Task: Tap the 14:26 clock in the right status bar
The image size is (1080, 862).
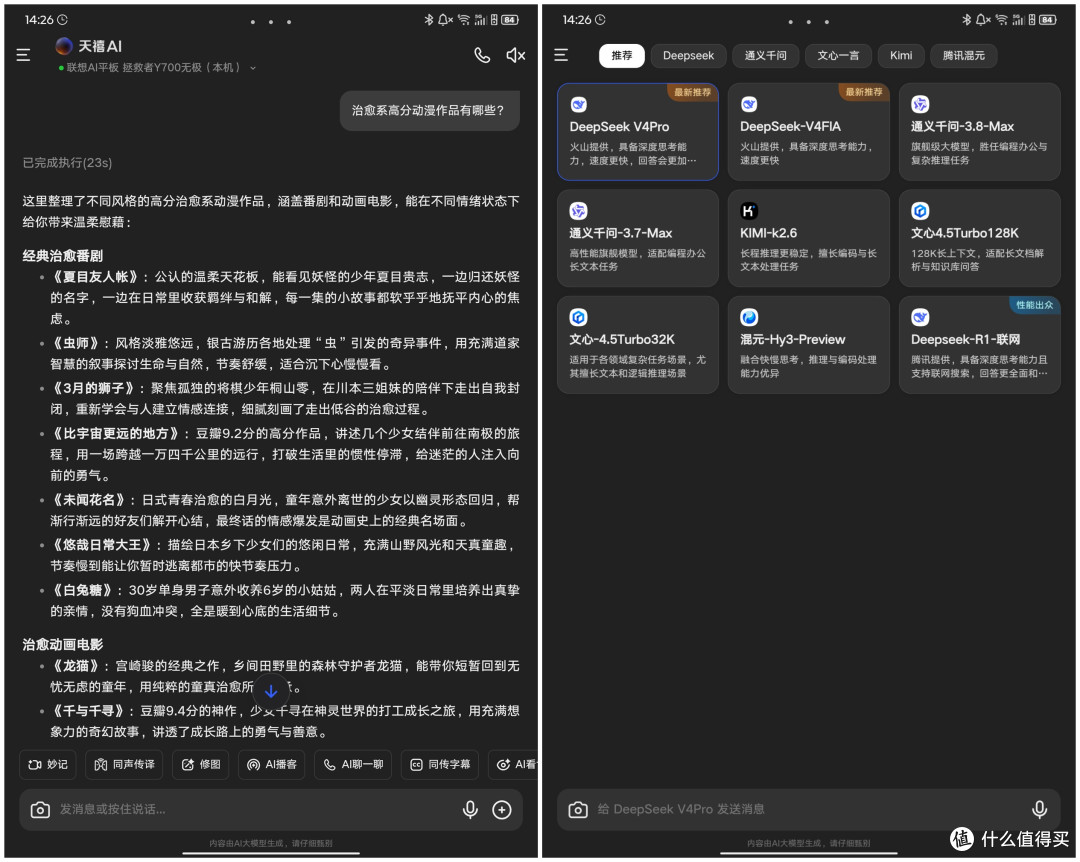Action: (577, 20)
